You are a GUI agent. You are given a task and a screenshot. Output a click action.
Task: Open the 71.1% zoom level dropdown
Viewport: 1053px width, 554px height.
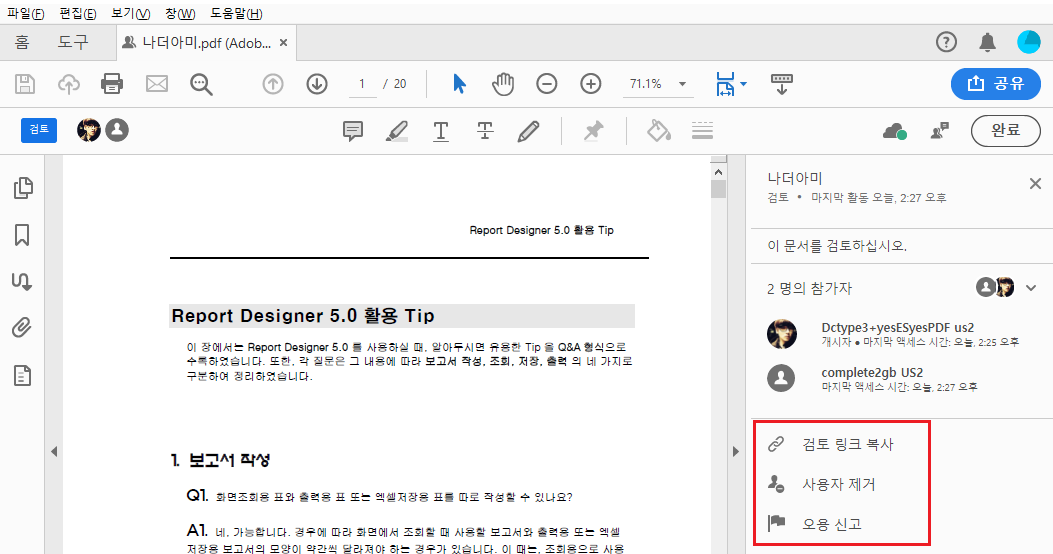tap(659, 84)
